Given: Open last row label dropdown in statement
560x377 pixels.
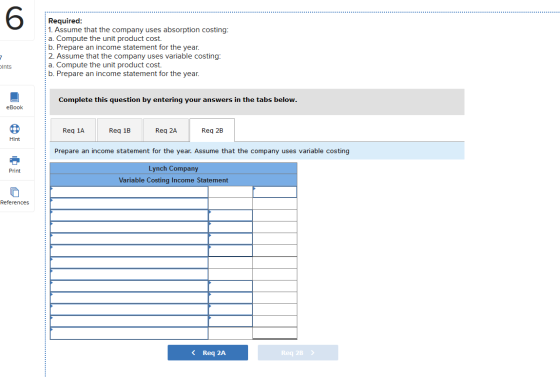Looking at the screenshot, I should pos(129,333).
